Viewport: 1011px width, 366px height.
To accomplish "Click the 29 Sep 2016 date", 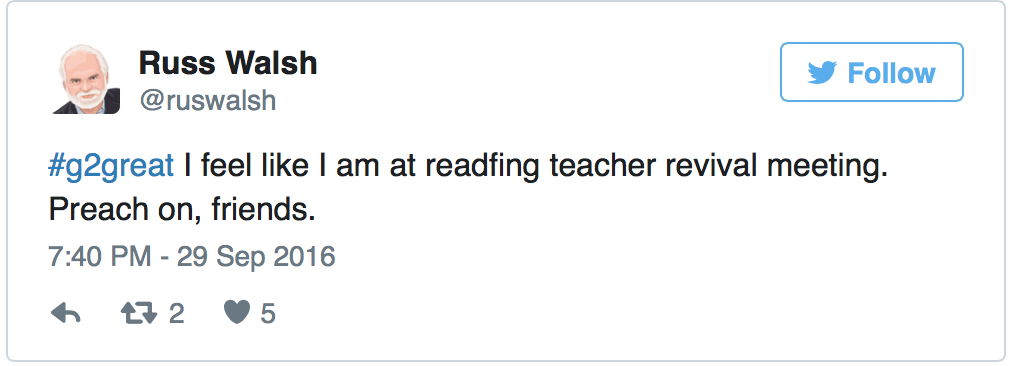I will (x=257, y=257).
